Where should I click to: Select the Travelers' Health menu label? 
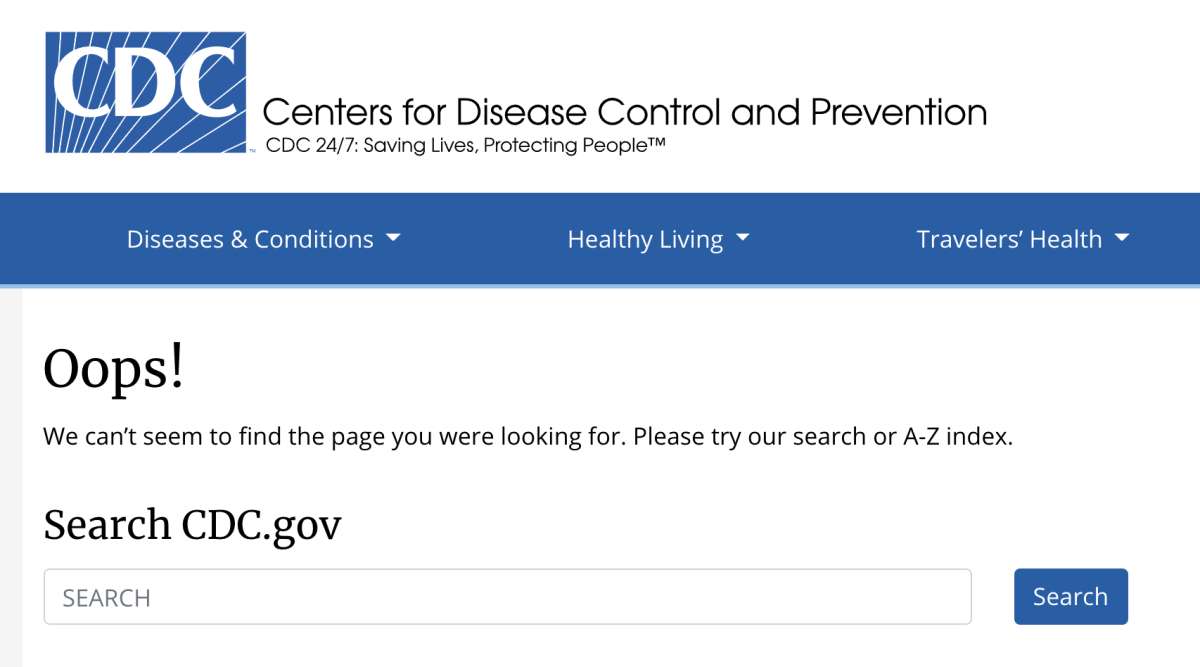(x=1009, y=240)
